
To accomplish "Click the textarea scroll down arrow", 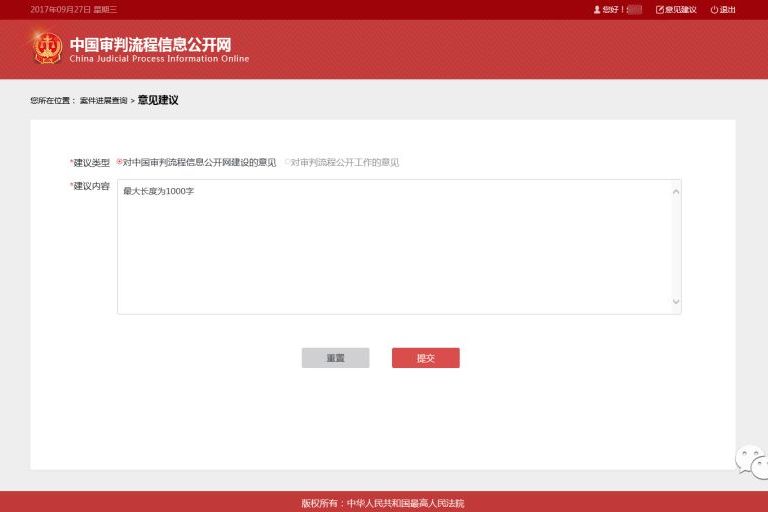I will coord(676,302).
